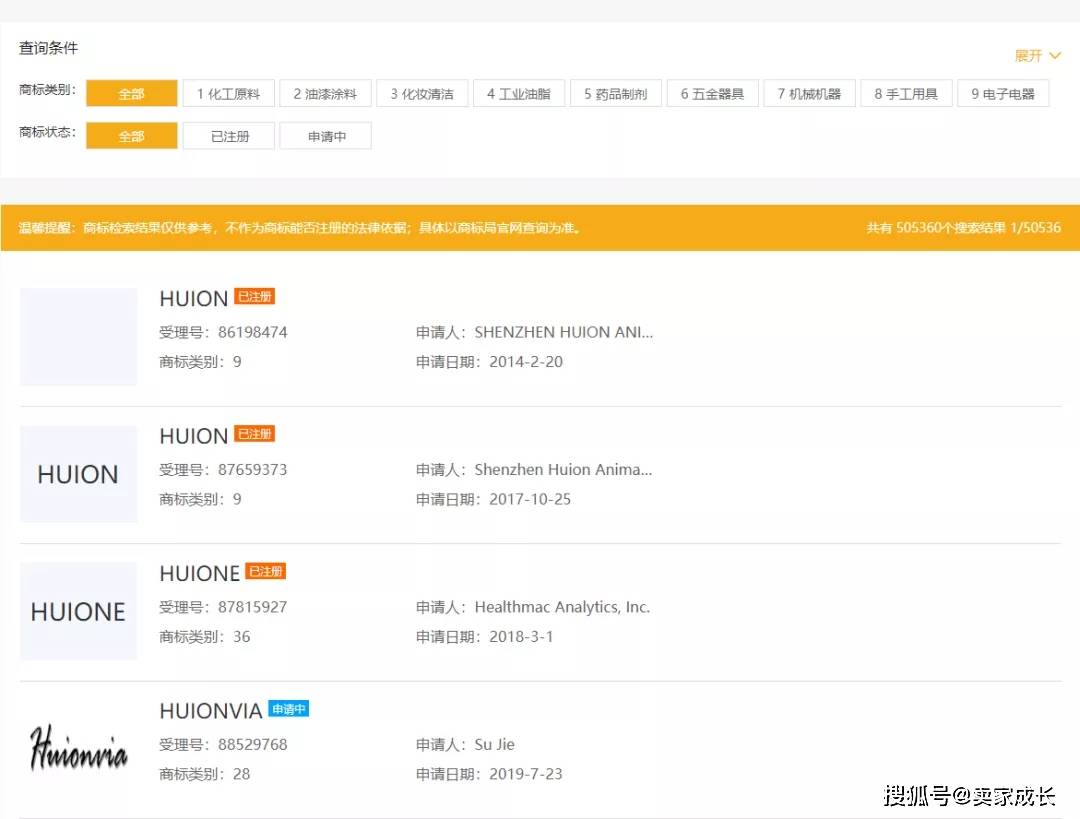The image size is (1080, 819).
Task: Open the HUIONVIA trademark title
Action: pyautogui.click(x=211, y=711)
